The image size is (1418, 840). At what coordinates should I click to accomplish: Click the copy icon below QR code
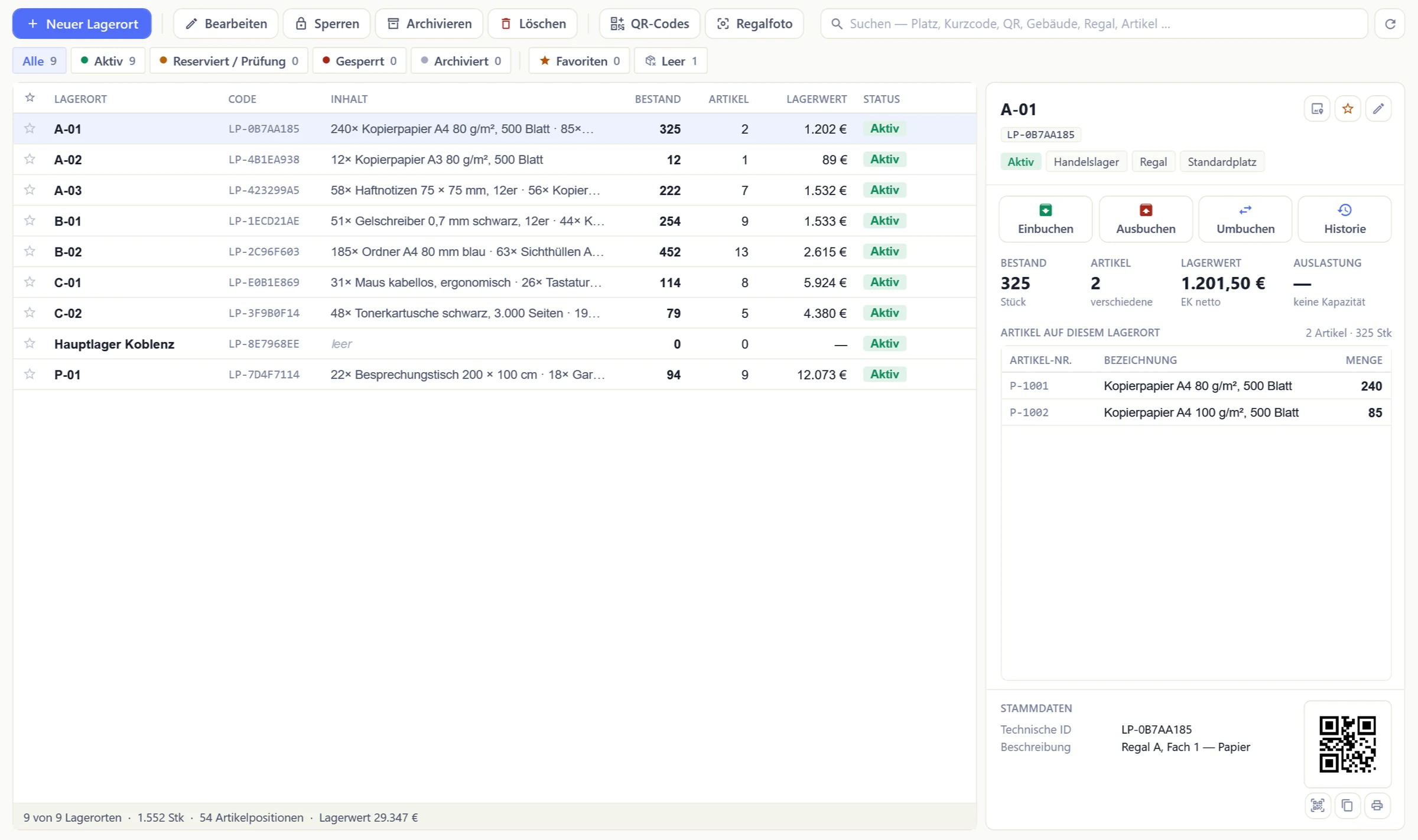pyautogui.click(x=1347, y=805)
